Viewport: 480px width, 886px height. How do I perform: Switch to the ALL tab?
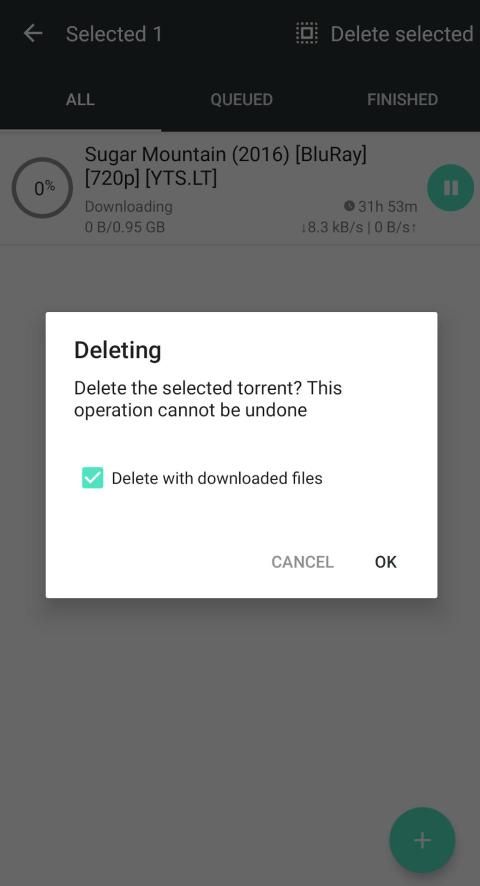point(80,99)
